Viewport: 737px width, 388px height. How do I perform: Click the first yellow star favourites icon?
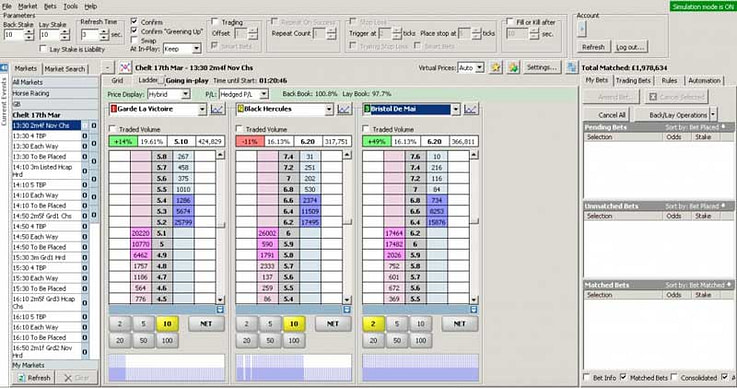point(496,68)
